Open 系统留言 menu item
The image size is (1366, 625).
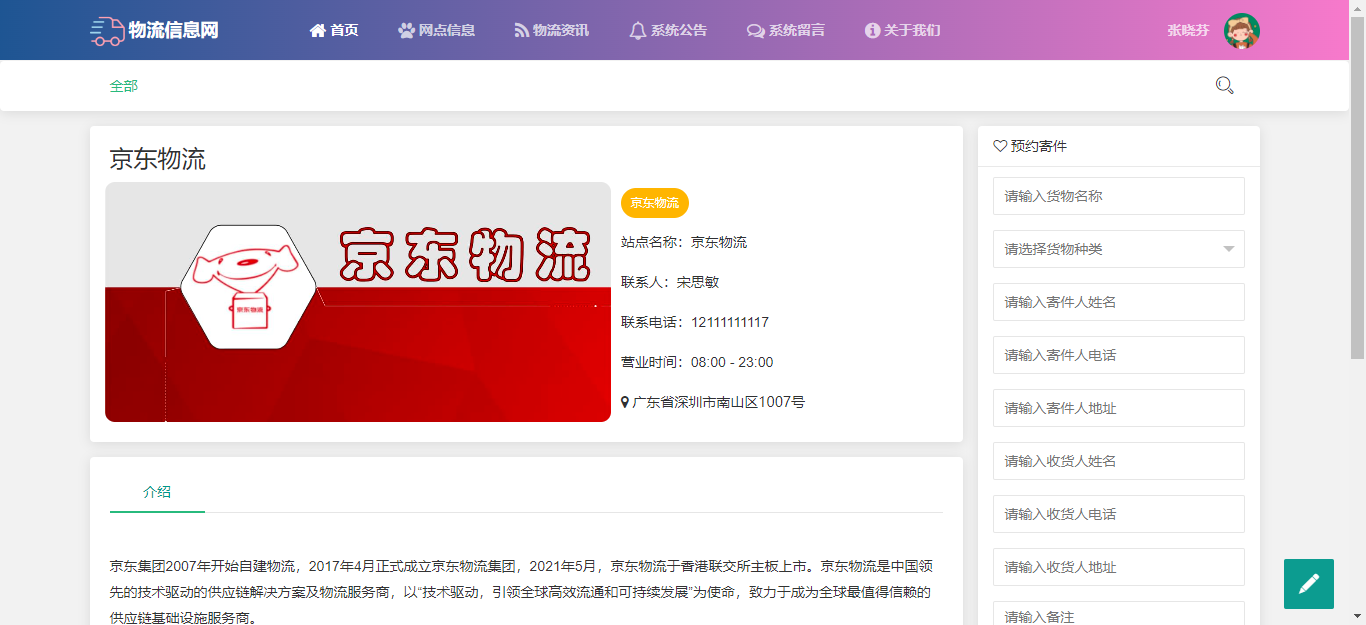[797, 31]
